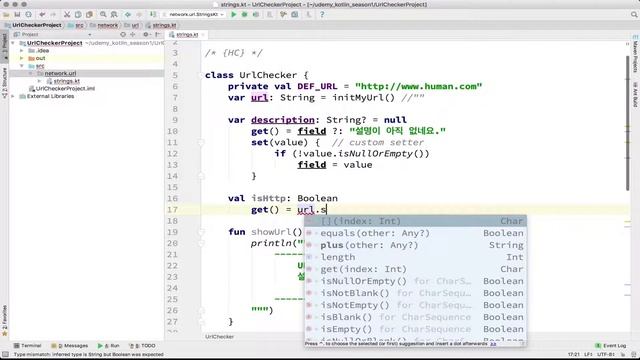Choose isBlank() completion suggestion
This screenshot has width=640, height=360.
click(x=416, y=317)
